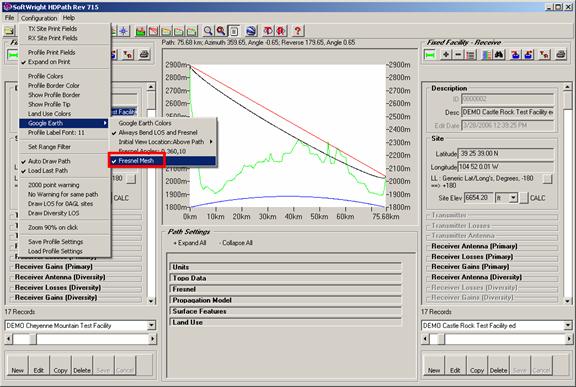Enable Zoom 90% on click option
Screen dimensions: 576x387
(x=65, y=227)
